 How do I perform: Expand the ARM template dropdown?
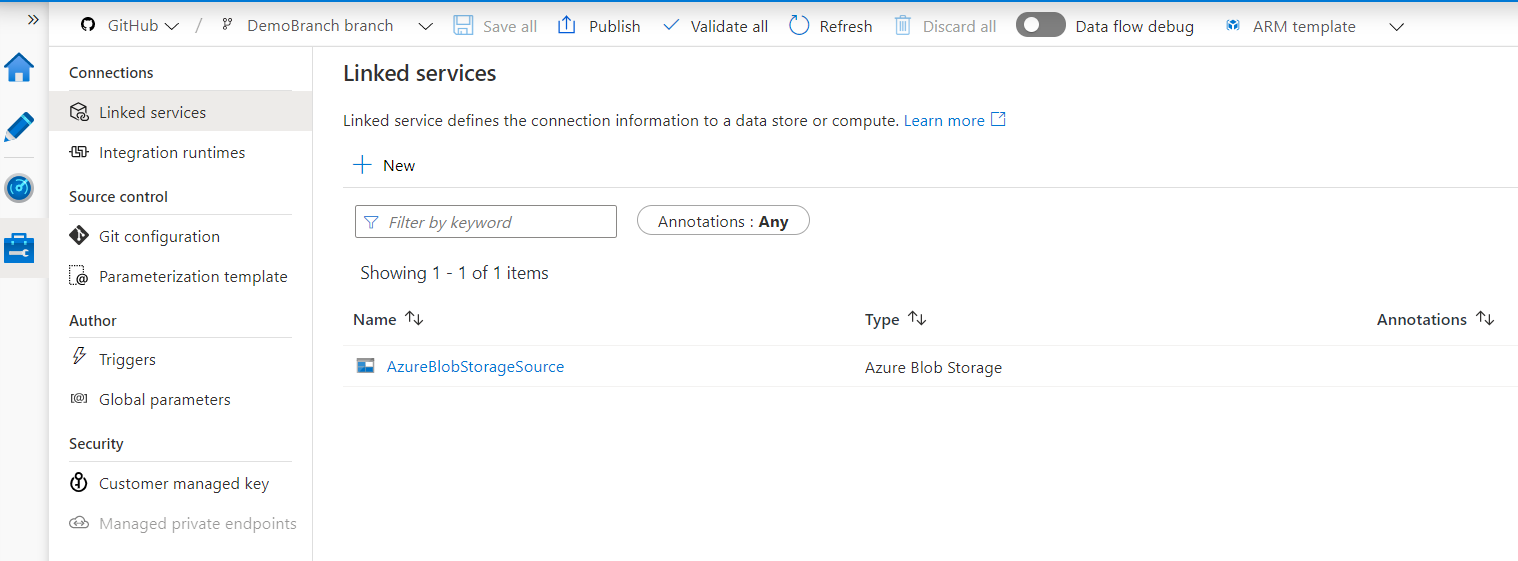(1397, 27)
